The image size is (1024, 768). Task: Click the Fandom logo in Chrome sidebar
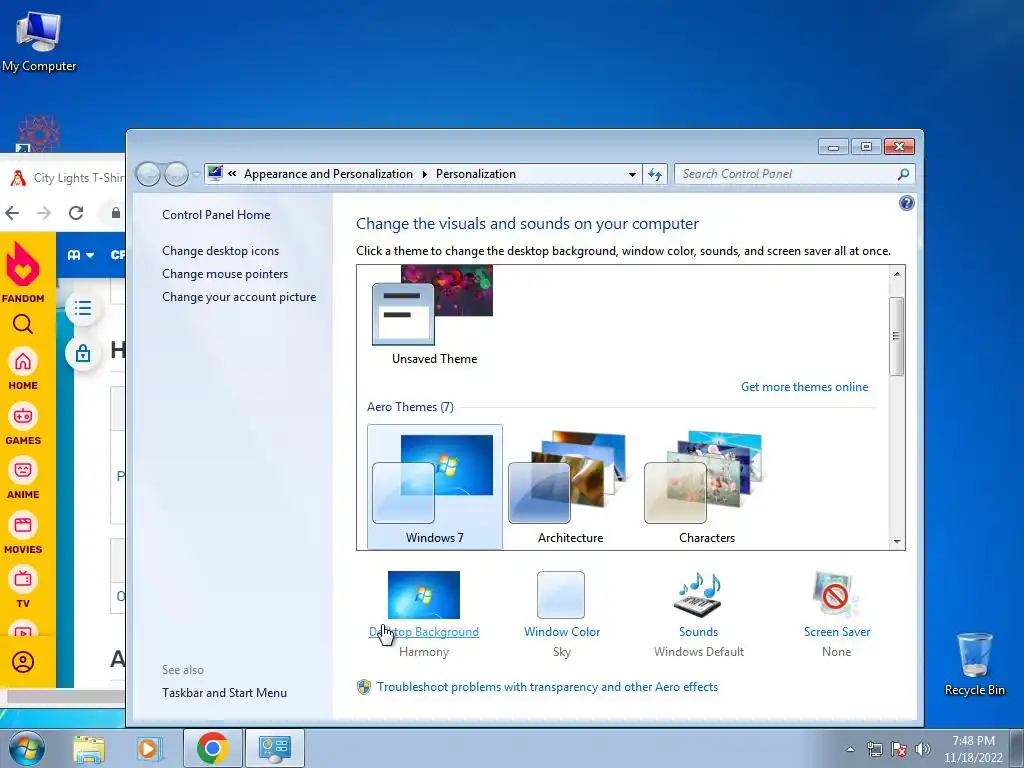[x=23, y=272]
